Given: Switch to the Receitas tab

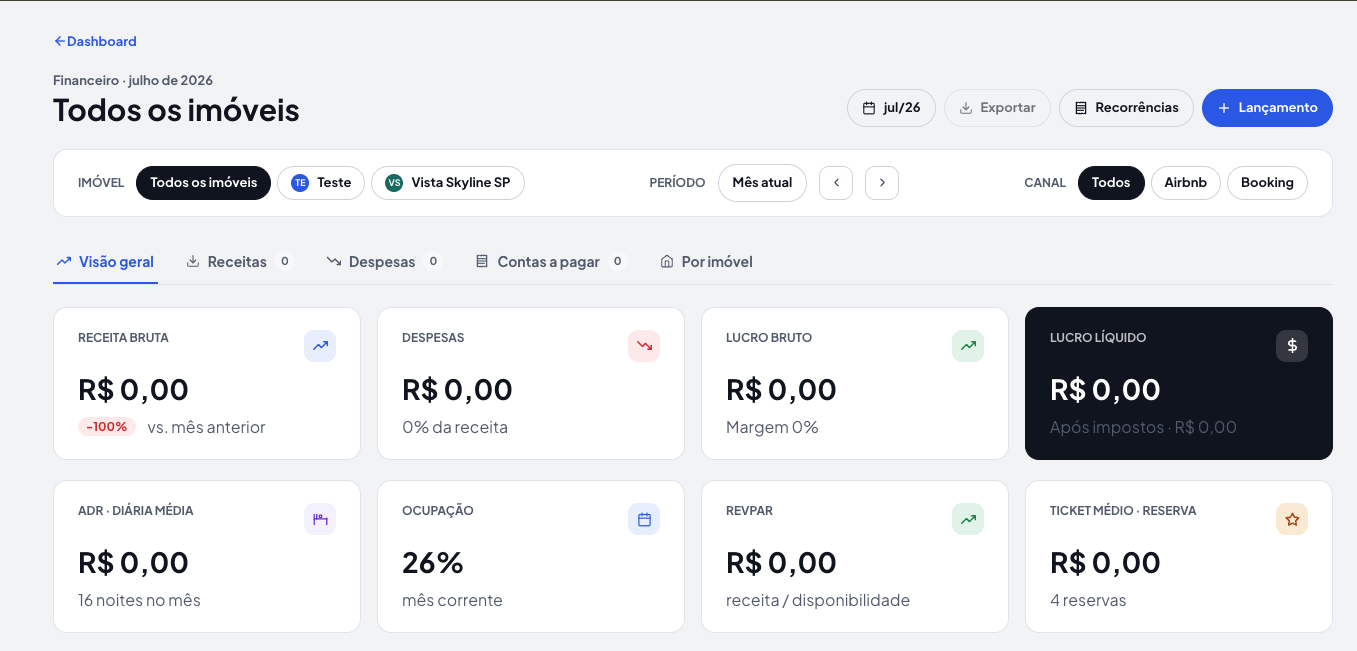Looking at the screenshot, I should (239, 262).
